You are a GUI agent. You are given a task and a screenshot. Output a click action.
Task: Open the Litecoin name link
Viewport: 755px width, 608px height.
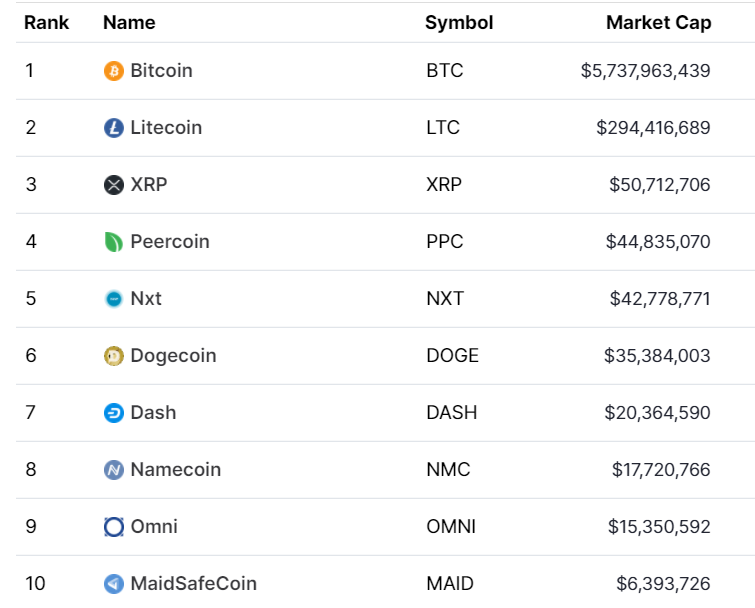[166, 128]
